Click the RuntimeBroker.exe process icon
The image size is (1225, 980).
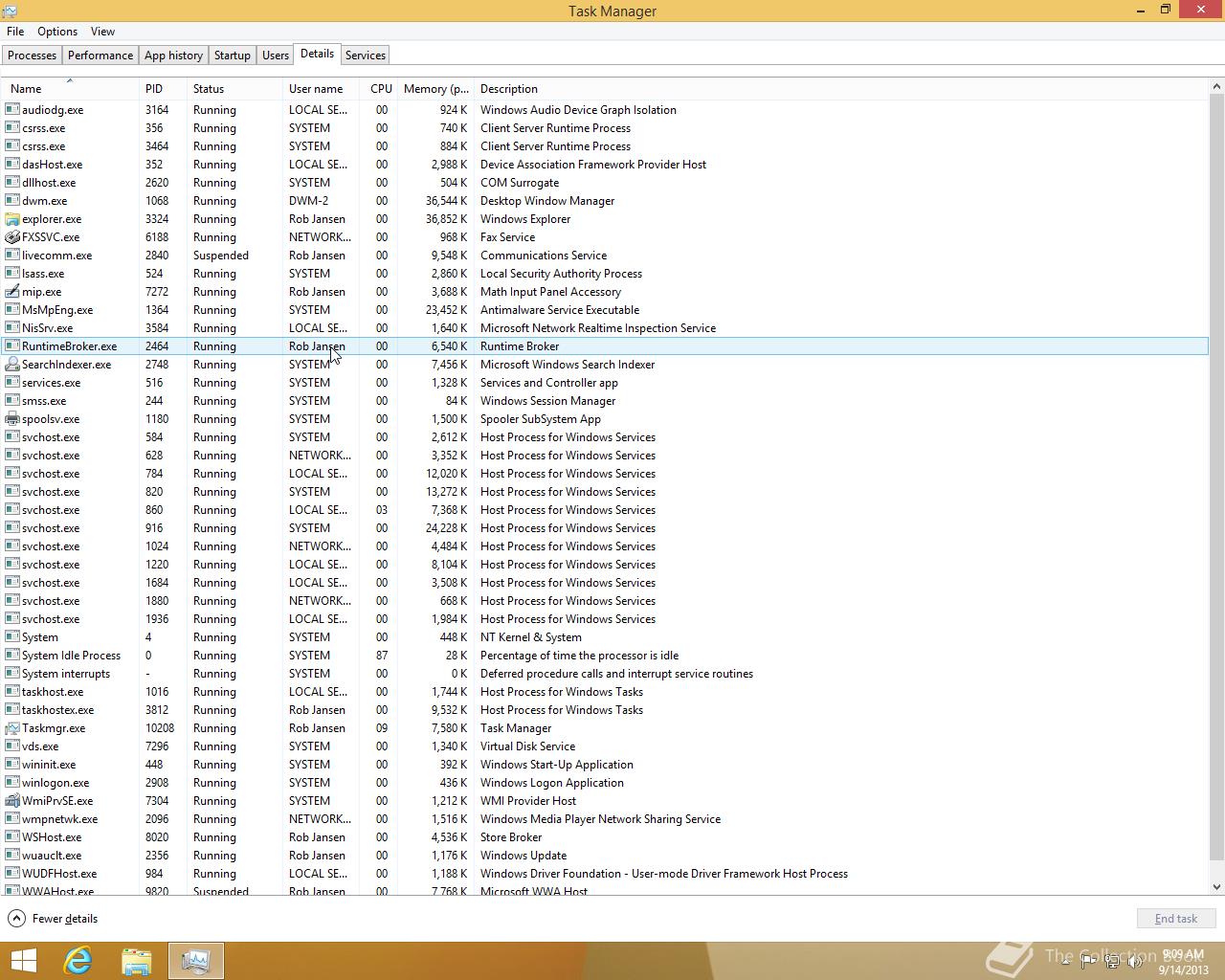12,346
